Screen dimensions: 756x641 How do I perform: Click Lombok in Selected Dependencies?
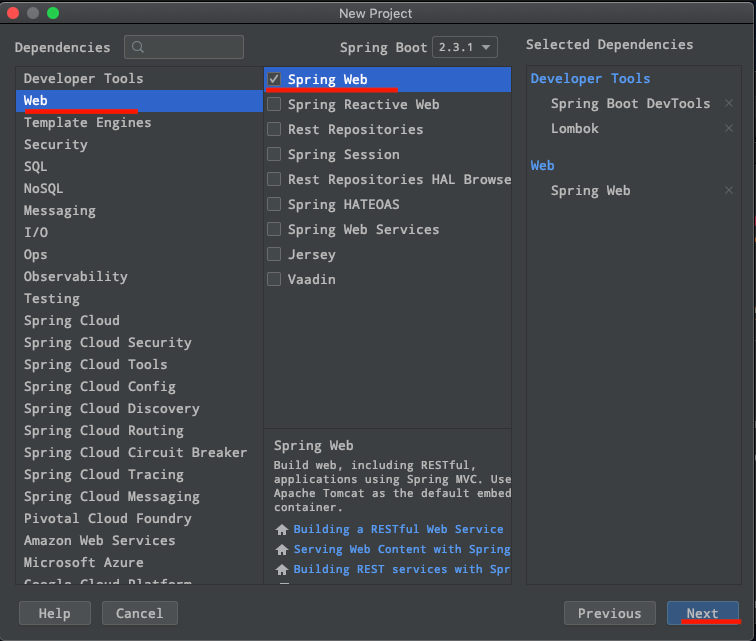tap(575, 128)
